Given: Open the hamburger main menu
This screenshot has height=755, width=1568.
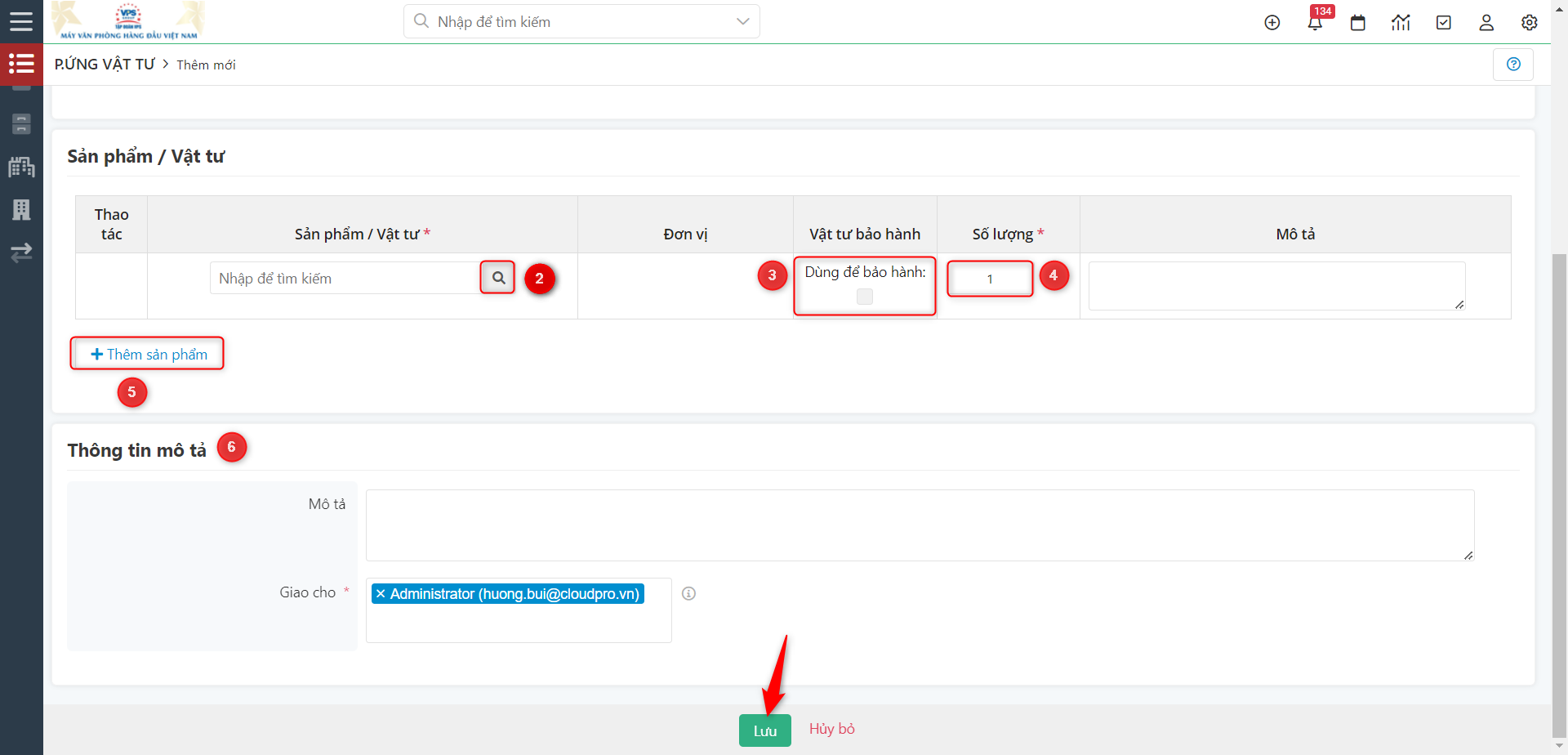Looking at the screenshot, I should tap(21, 21).
